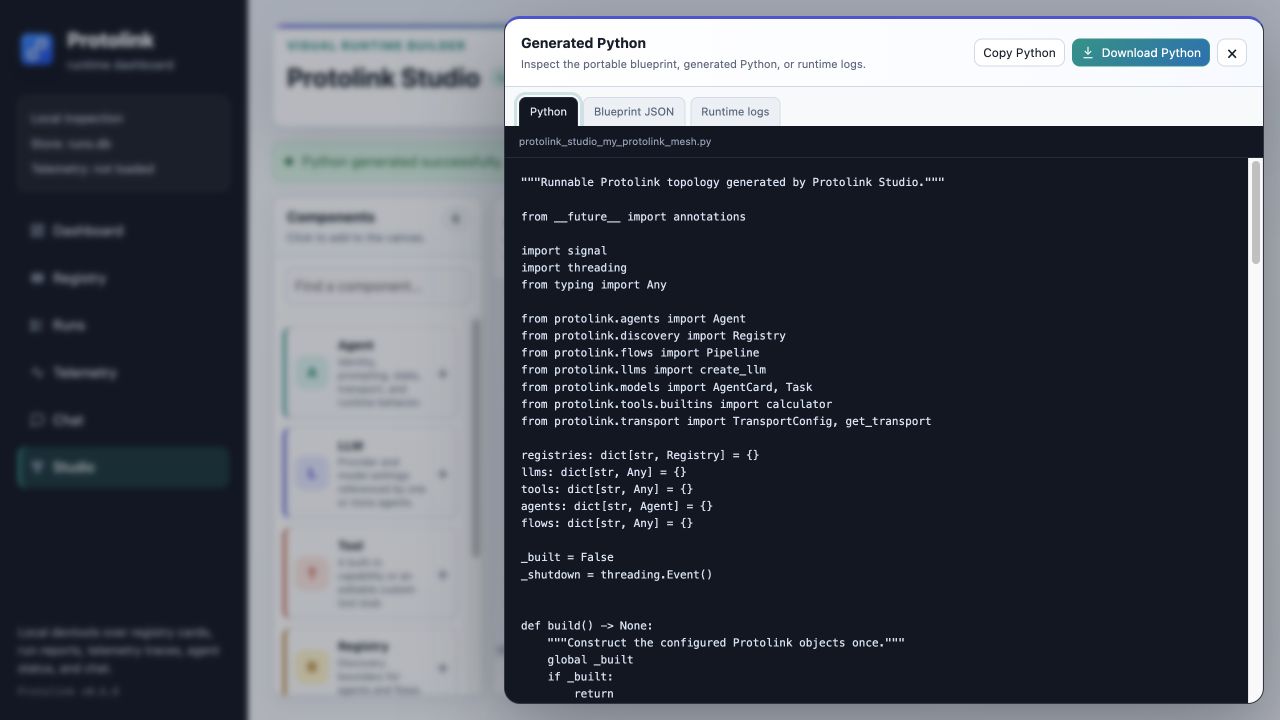Screen dimensions: 1280x720
Task: Click 'from protolink.tools.builtins import calculator' line
Action: click(x=676, y=404)
